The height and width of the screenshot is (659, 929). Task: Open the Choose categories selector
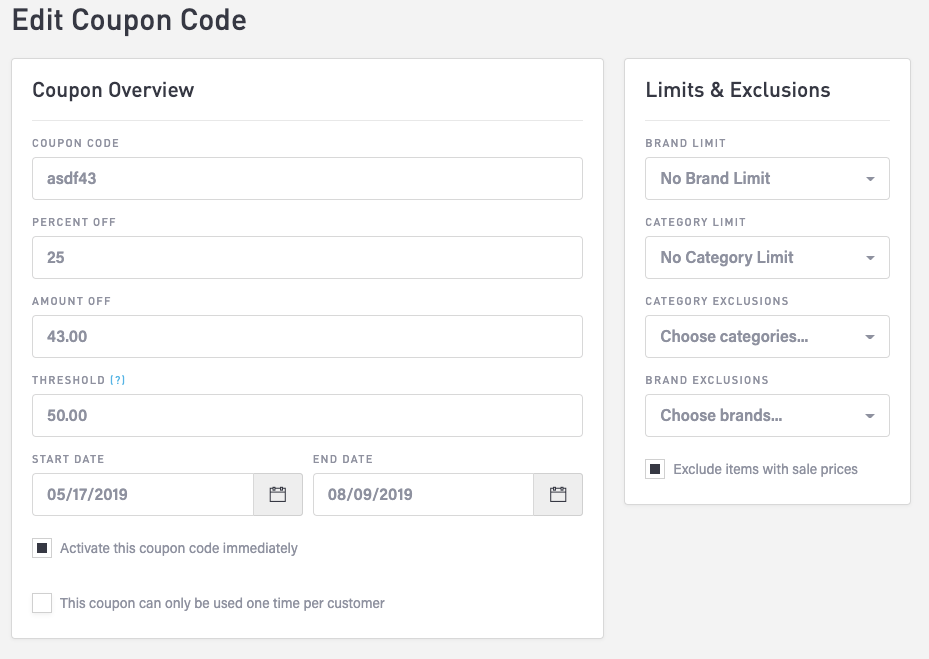pyautogui.click(x=750, y=337)
